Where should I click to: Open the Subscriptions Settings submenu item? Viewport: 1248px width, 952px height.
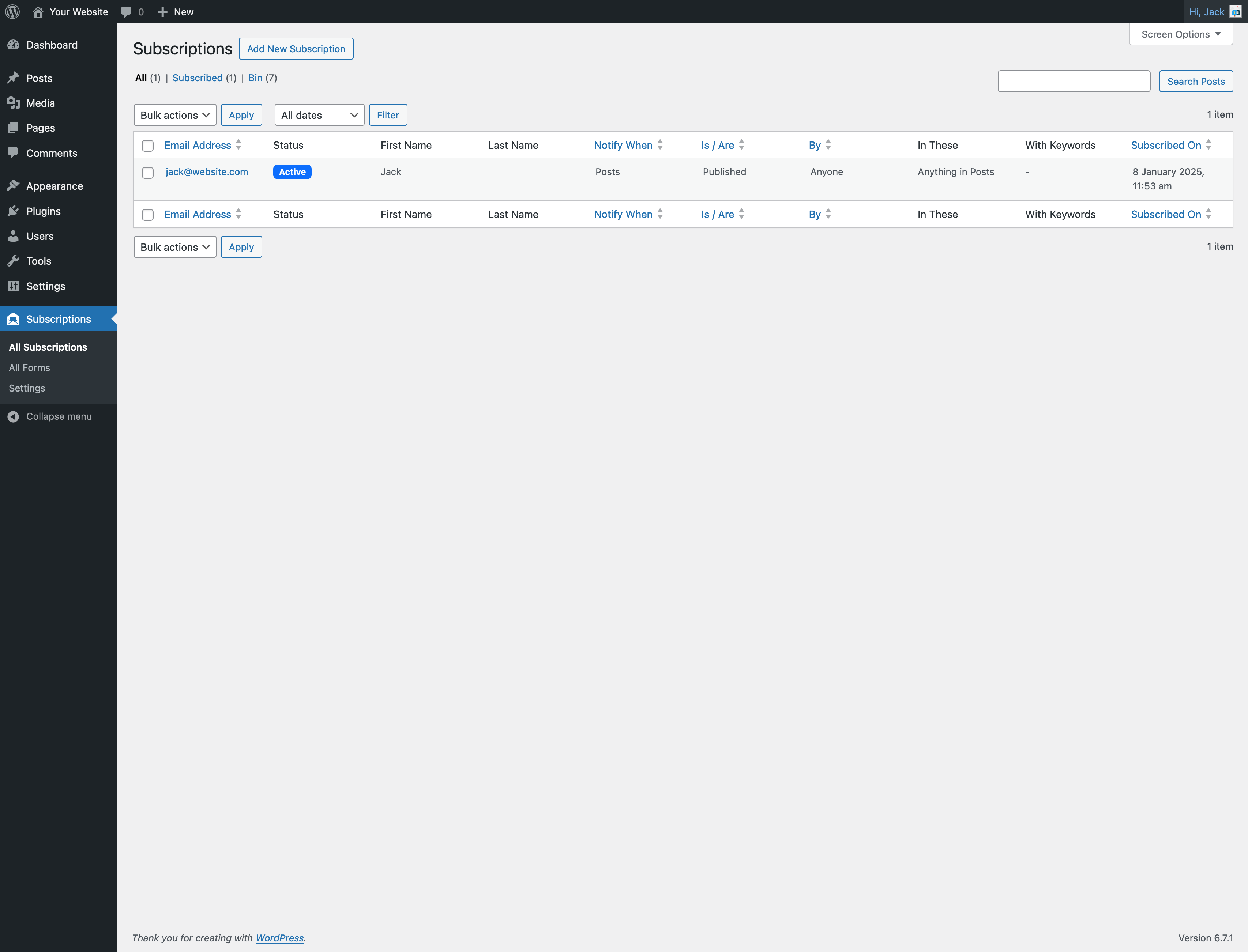click(27, 388)
